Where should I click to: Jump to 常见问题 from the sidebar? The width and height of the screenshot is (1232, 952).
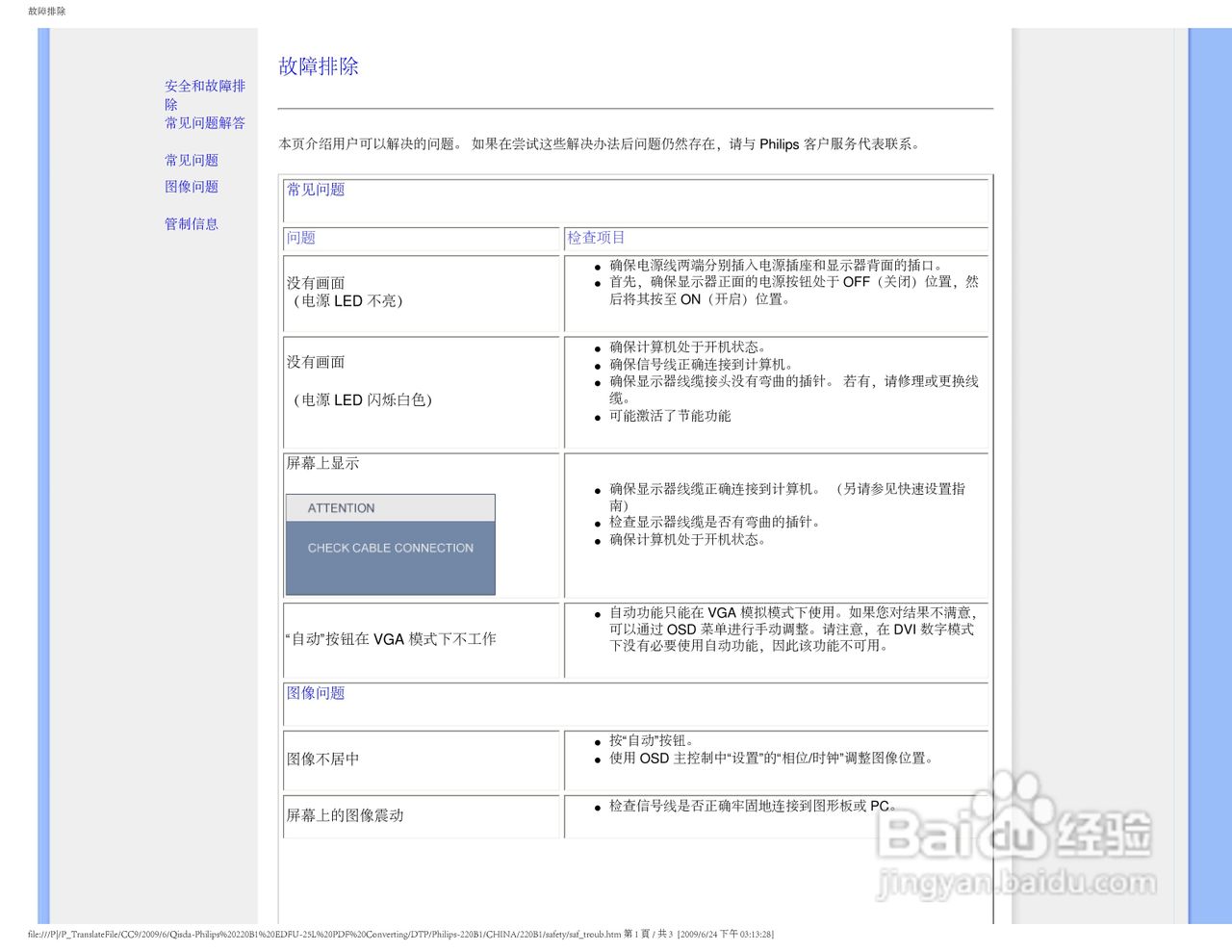pos(192,161)
